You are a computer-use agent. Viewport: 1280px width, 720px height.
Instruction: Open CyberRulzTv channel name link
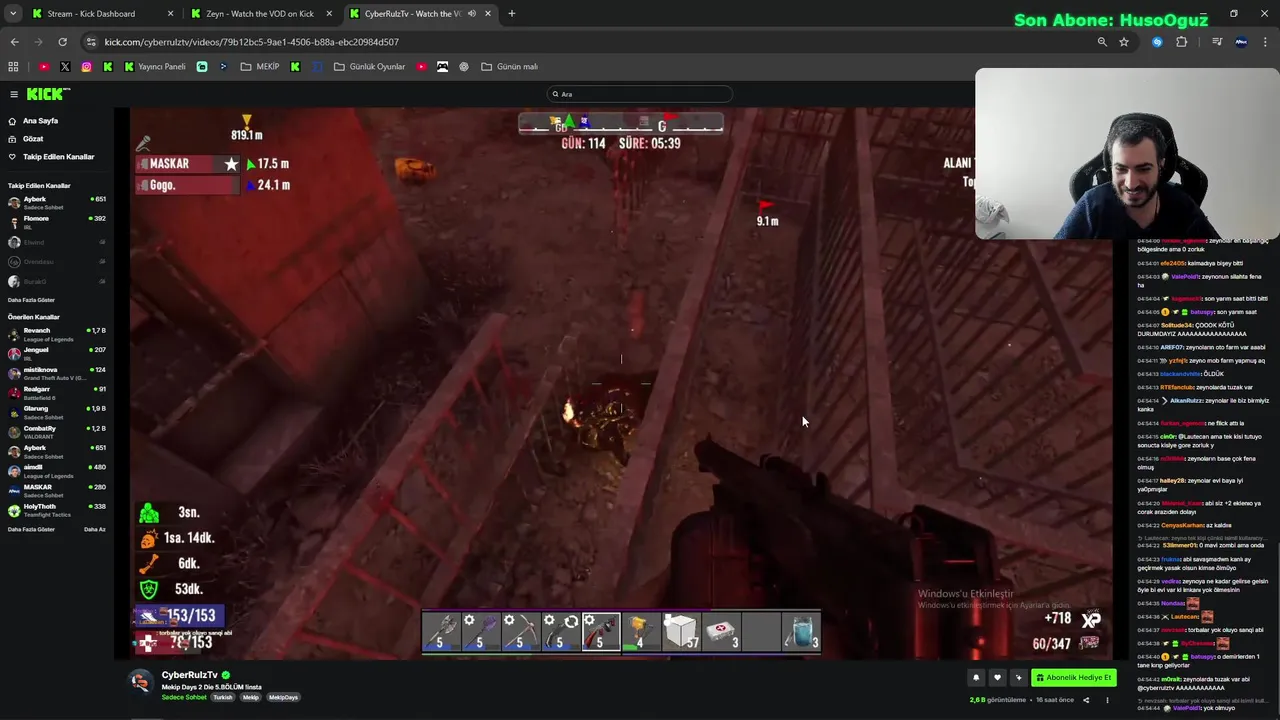click(190, 675)
